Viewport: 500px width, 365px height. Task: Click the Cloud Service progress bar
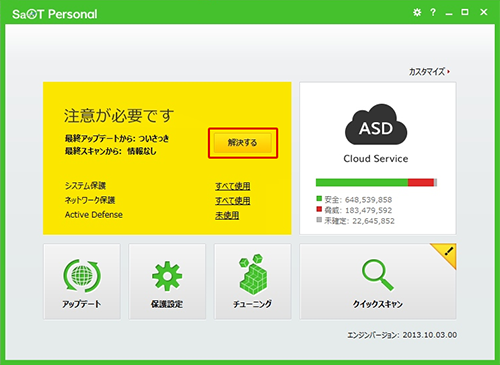(x=376, y=182)
